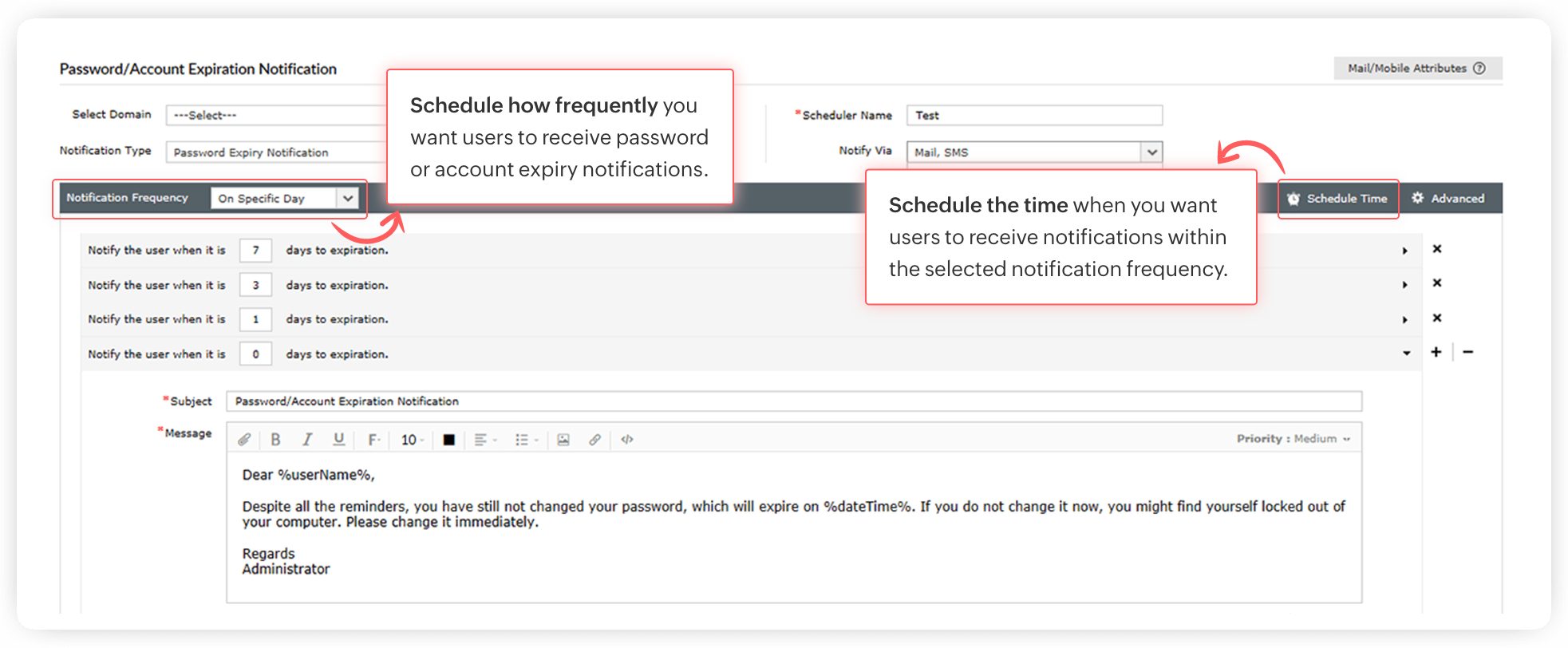Screen dimensions: 1568x648
Task: Click the 'Dear %userName%,' line
Action: (309, 475)
